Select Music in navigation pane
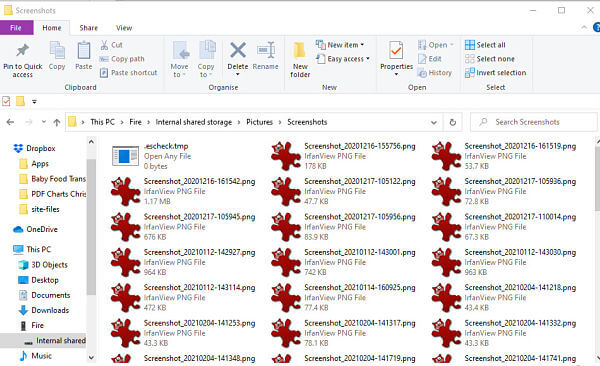Viewport: 600px width, 366px height. click(41, 356)
